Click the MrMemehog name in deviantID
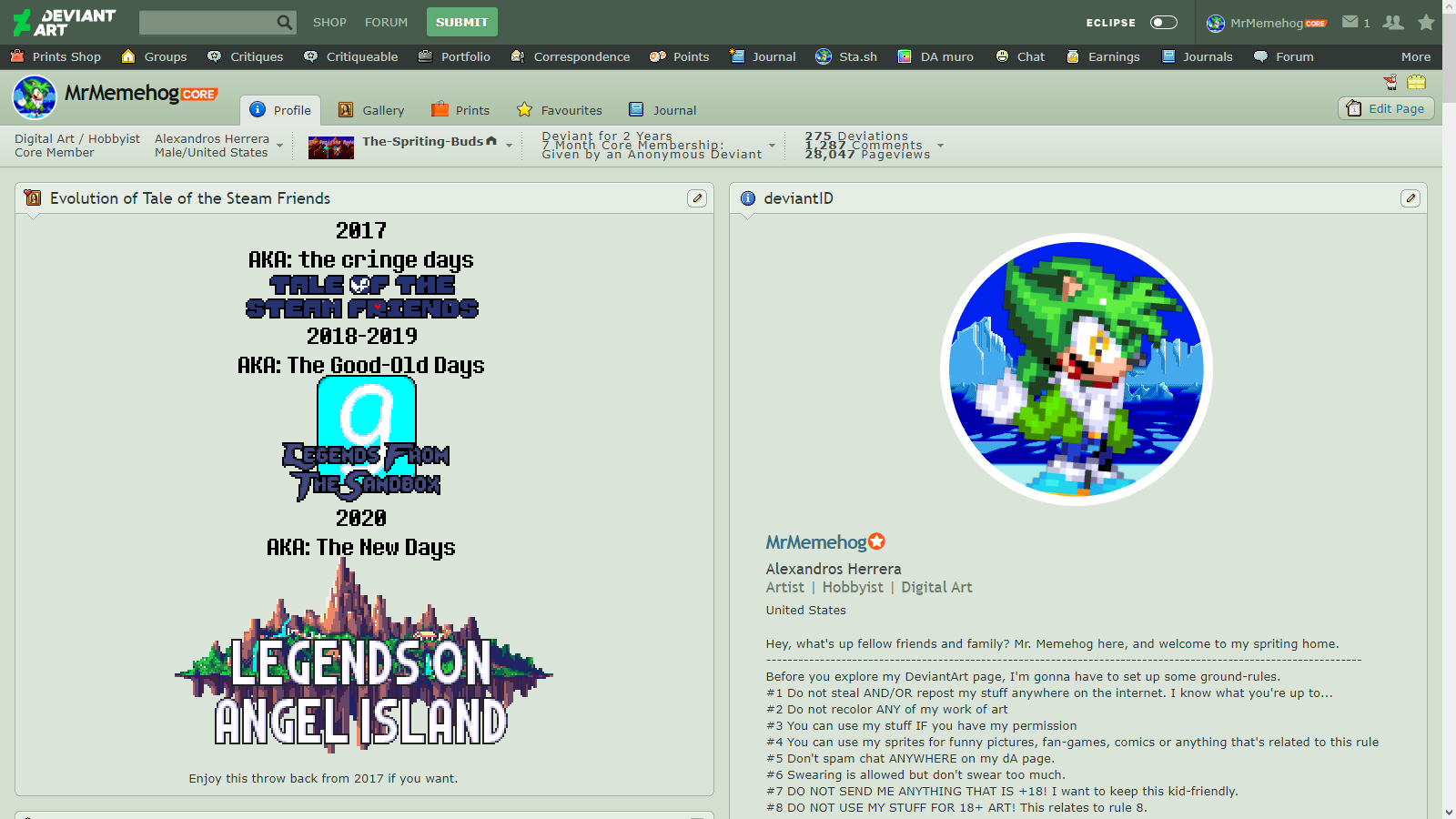Screen dimensions: 1456x819 816,542
